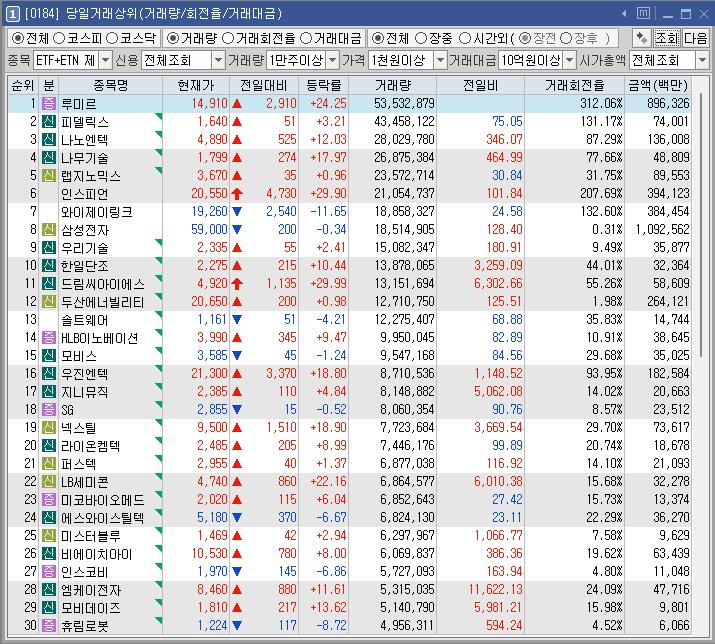Click the green corner marker on 솔트웨어 row
This screenshot has height=644, width=715.
[x=159, y=315]
